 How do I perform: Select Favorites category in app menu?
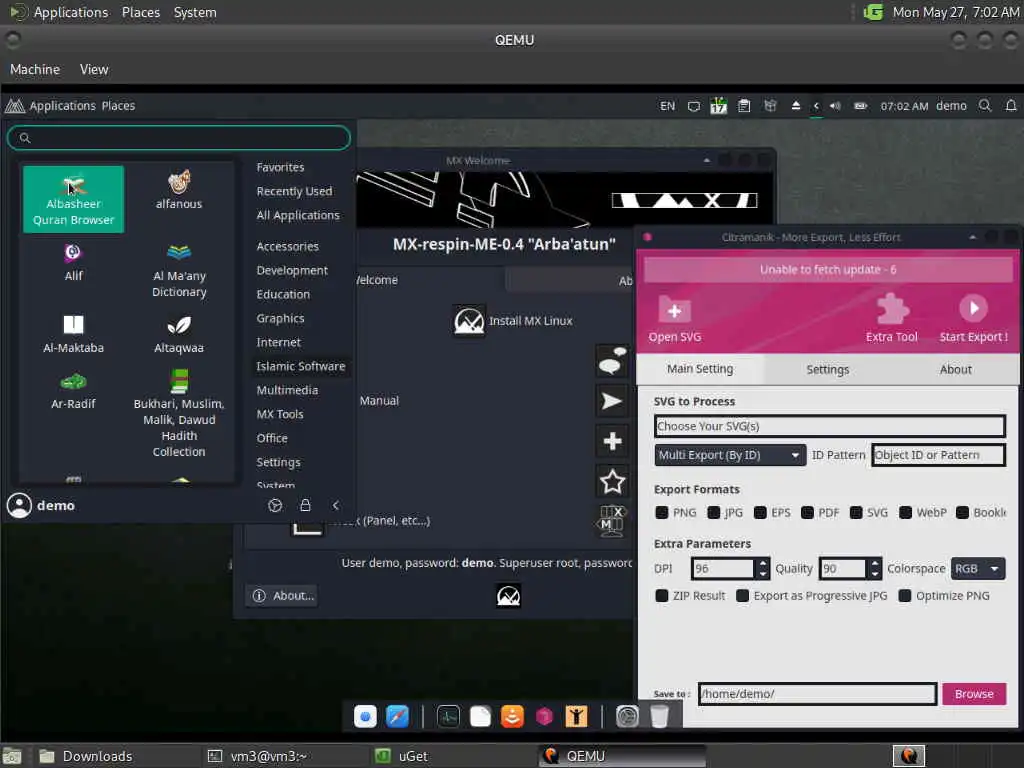[280, 167]
